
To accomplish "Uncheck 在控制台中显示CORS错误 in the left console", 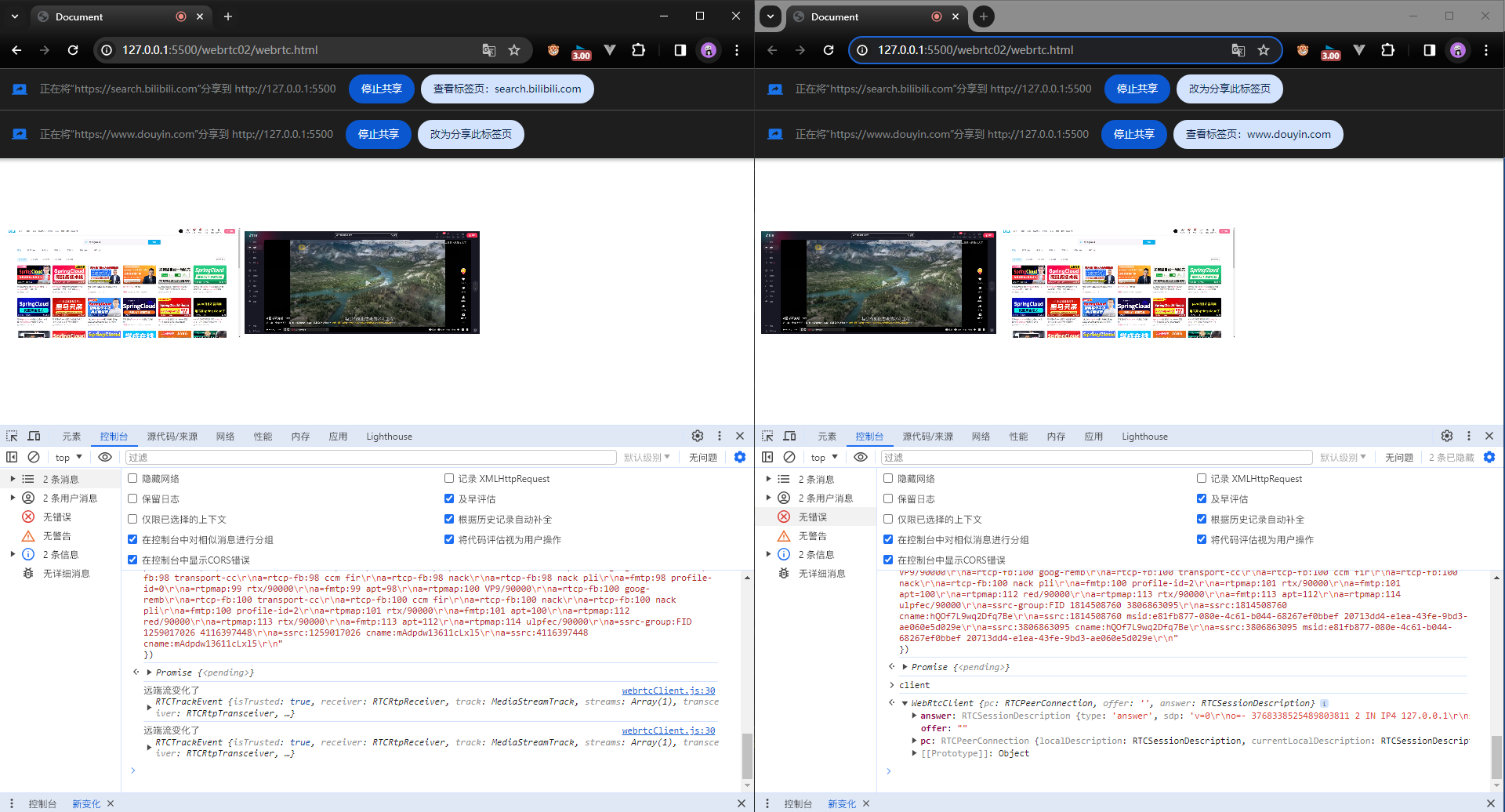I will [x=132, y=560].
